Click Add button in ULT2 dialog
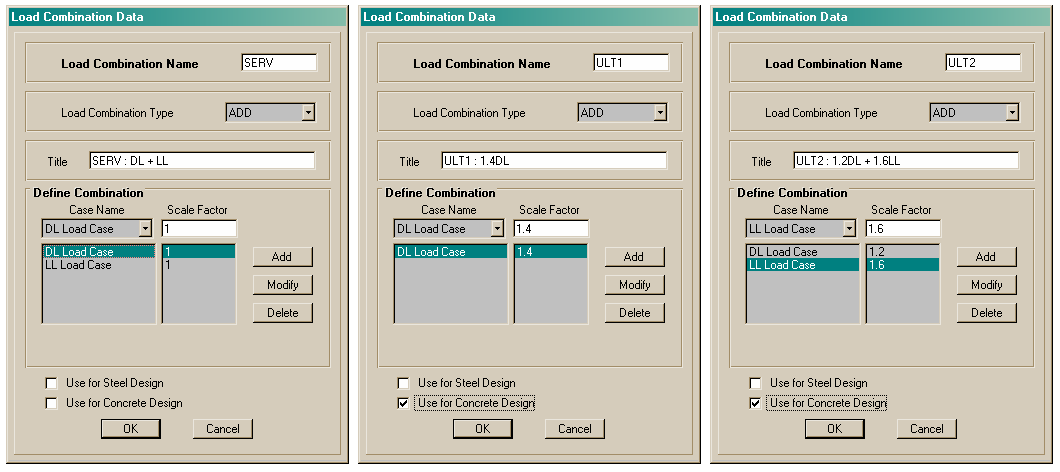The width and height of the screenshot is (1060, 472). coord(986,257)
